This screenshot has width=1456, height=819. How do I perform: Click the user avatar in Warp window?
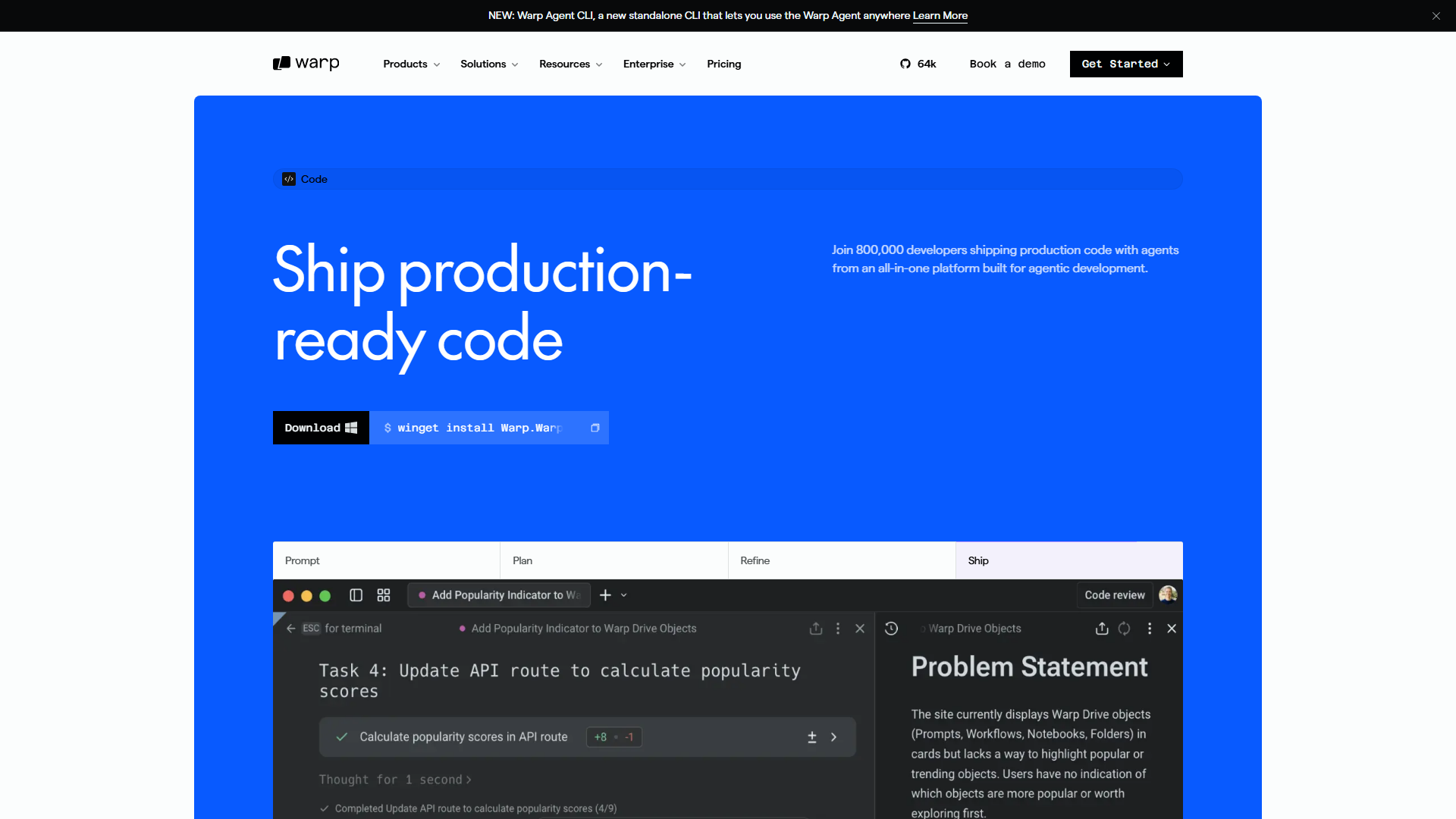point(1168,595)
